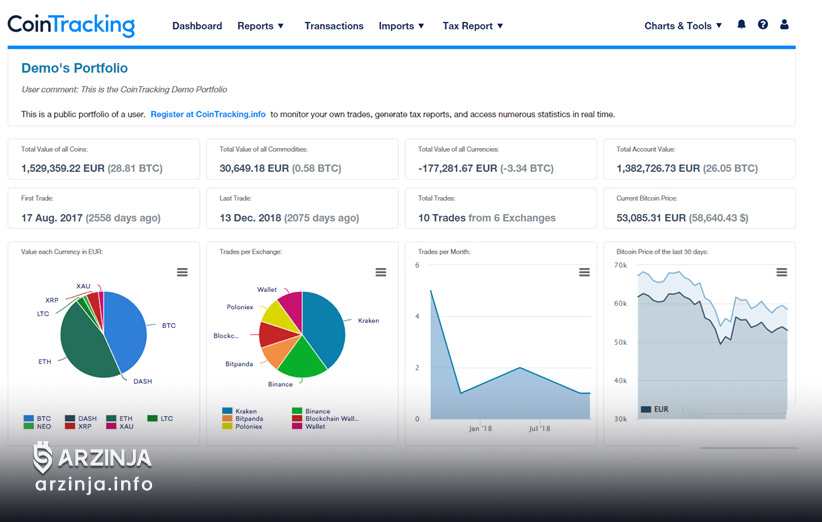Screen dimensions: 822x522
Task: Toggle Bitpanda legend entry in exchange chart
Action: (x=243, y=419)
